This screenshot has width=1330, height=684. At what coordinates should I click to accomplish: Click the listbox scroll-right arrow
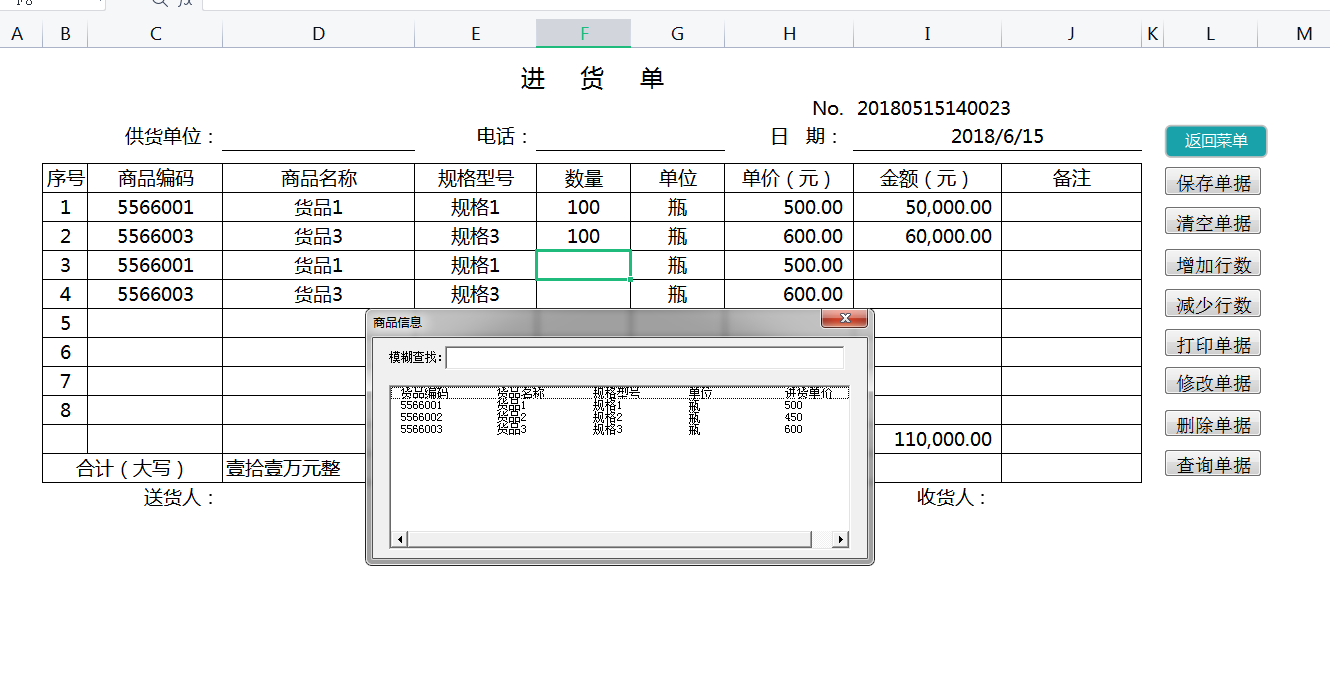(x=840, y=540)
